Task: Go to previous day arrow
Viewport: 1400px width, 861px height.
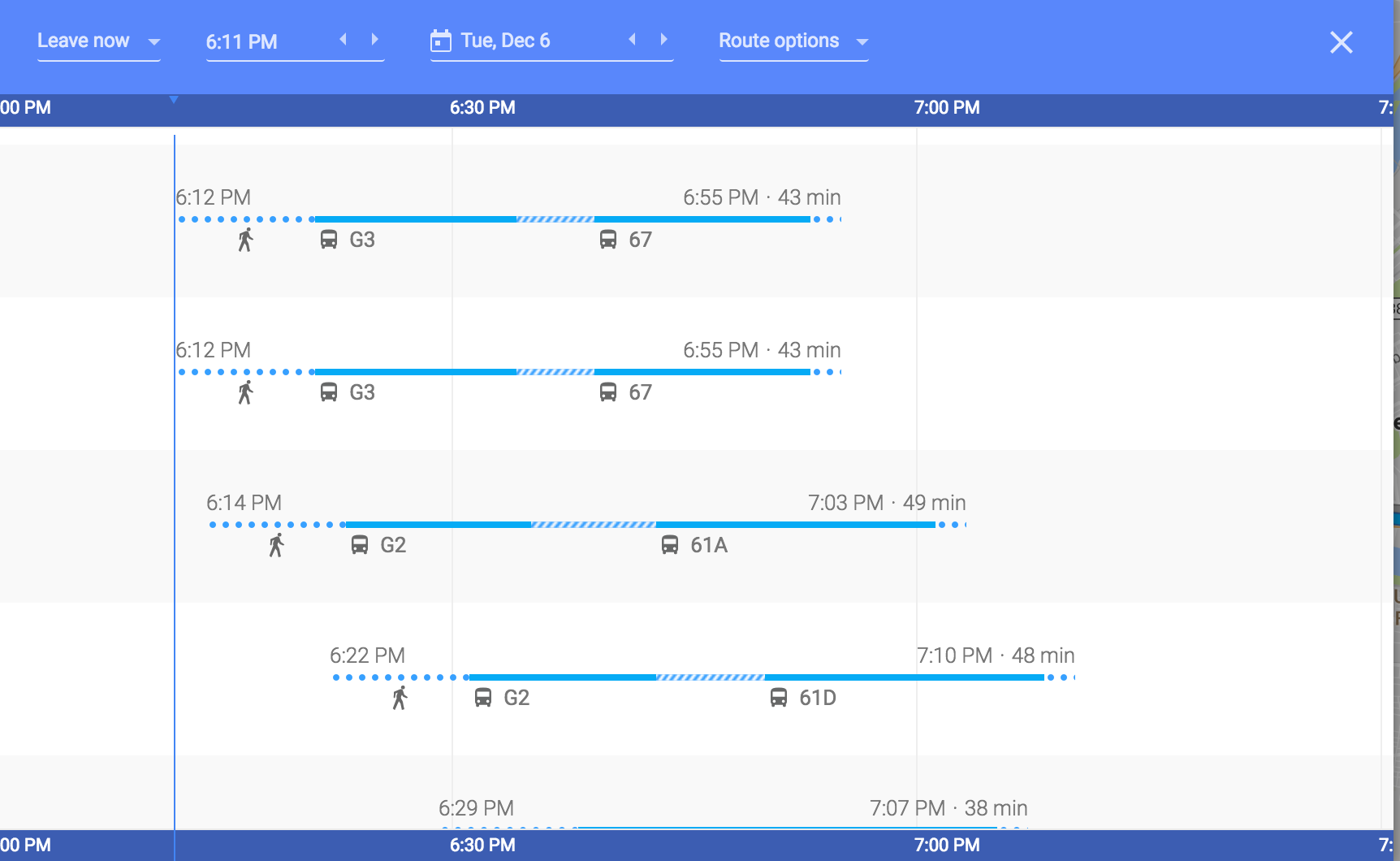Action: [633, 40]
